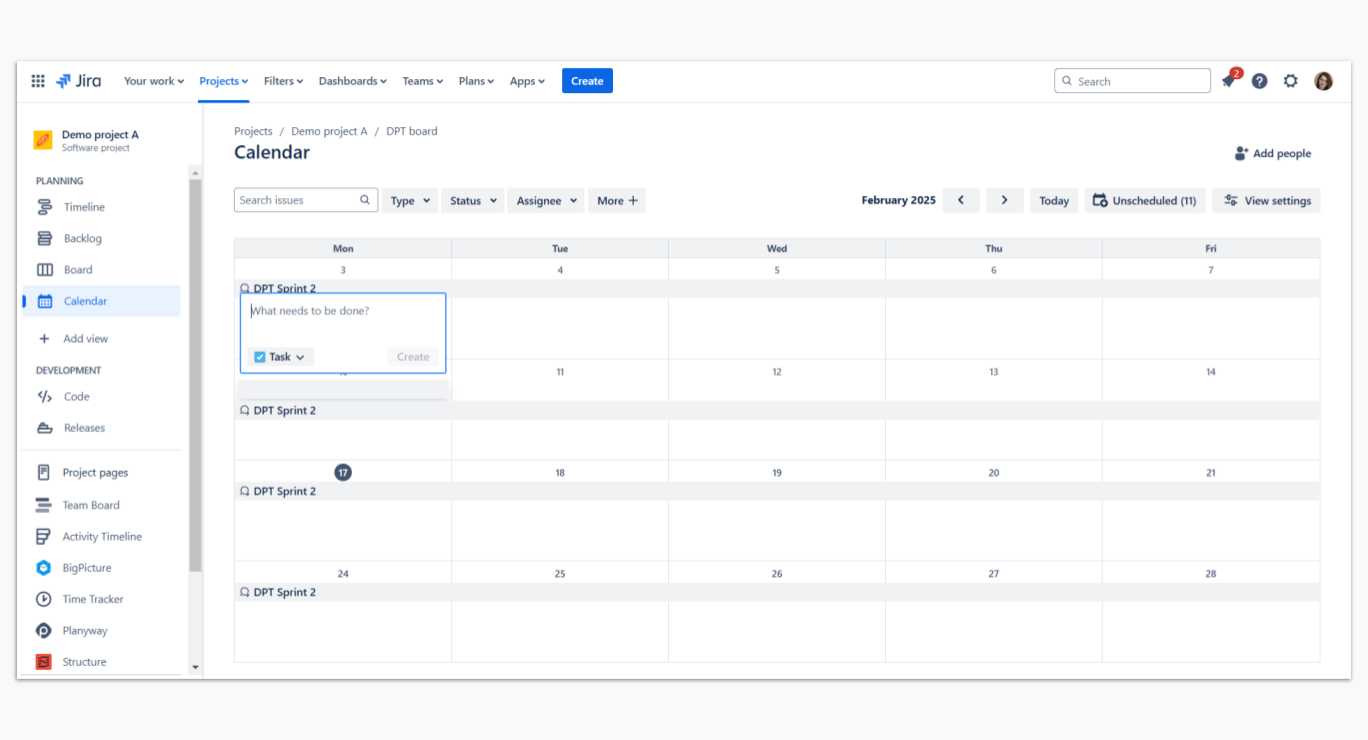Open the notifications bell icon
1368x740 pixels.
pos(1228,81)
